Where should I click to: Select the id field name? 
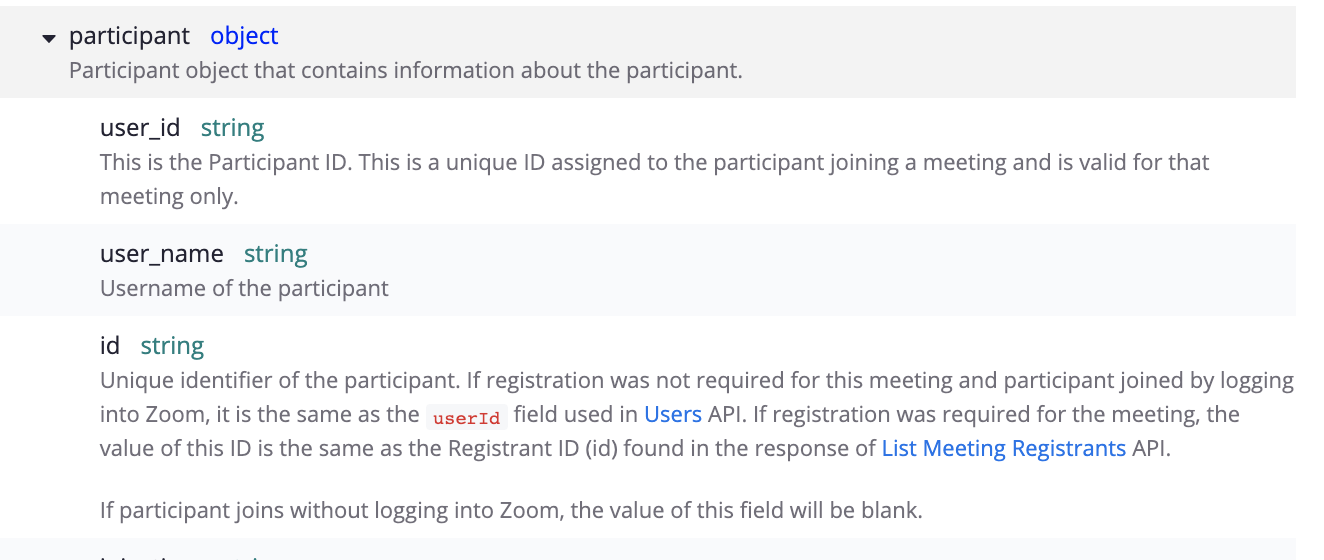(x=110, y=346)
